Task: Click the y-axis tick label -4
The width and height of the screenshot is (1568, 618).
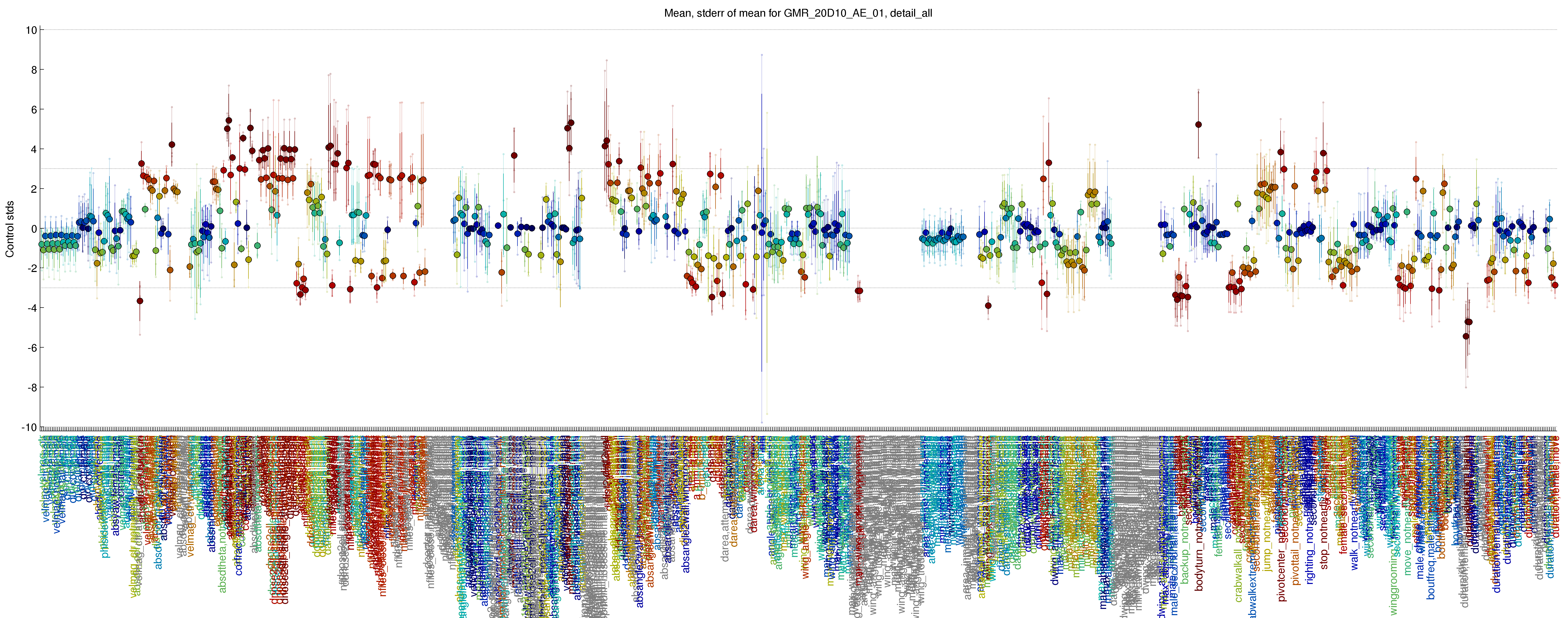Action: (32, 308)
